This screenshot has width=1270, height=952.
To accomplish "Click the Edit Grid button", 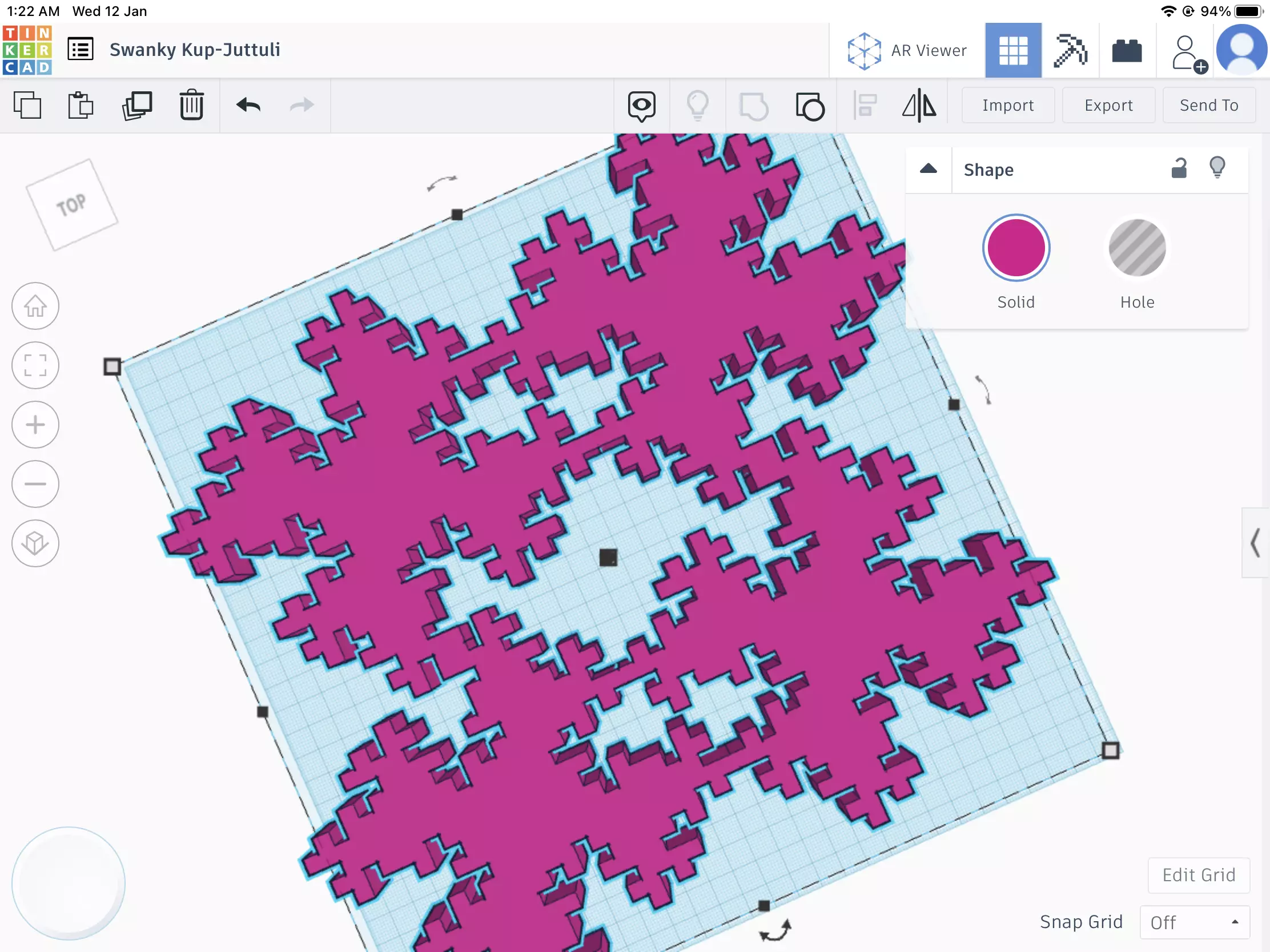I will (x=1198, y=875).
